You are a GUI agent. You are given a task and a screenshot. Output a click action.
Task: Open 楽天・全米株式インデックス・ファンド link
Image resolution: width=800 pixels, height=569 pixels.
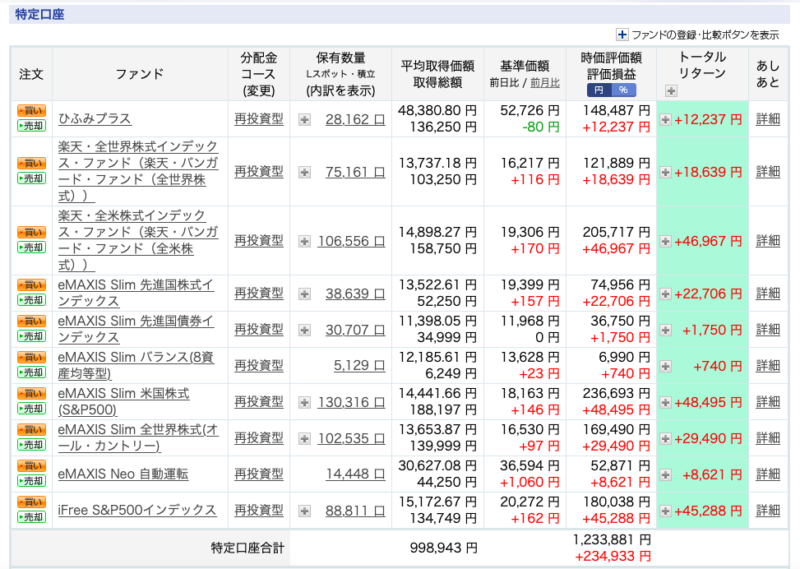[x=138, y=240]
